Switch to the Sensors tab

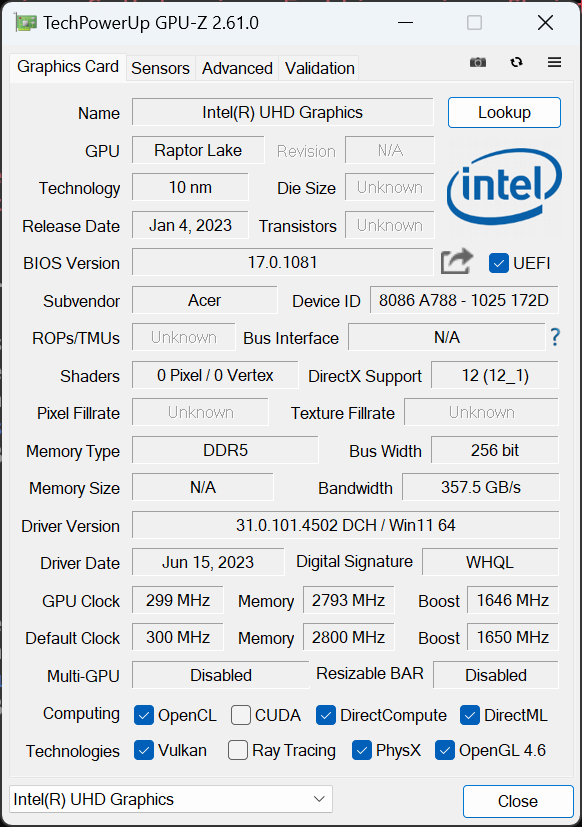(x=160, y=68)
